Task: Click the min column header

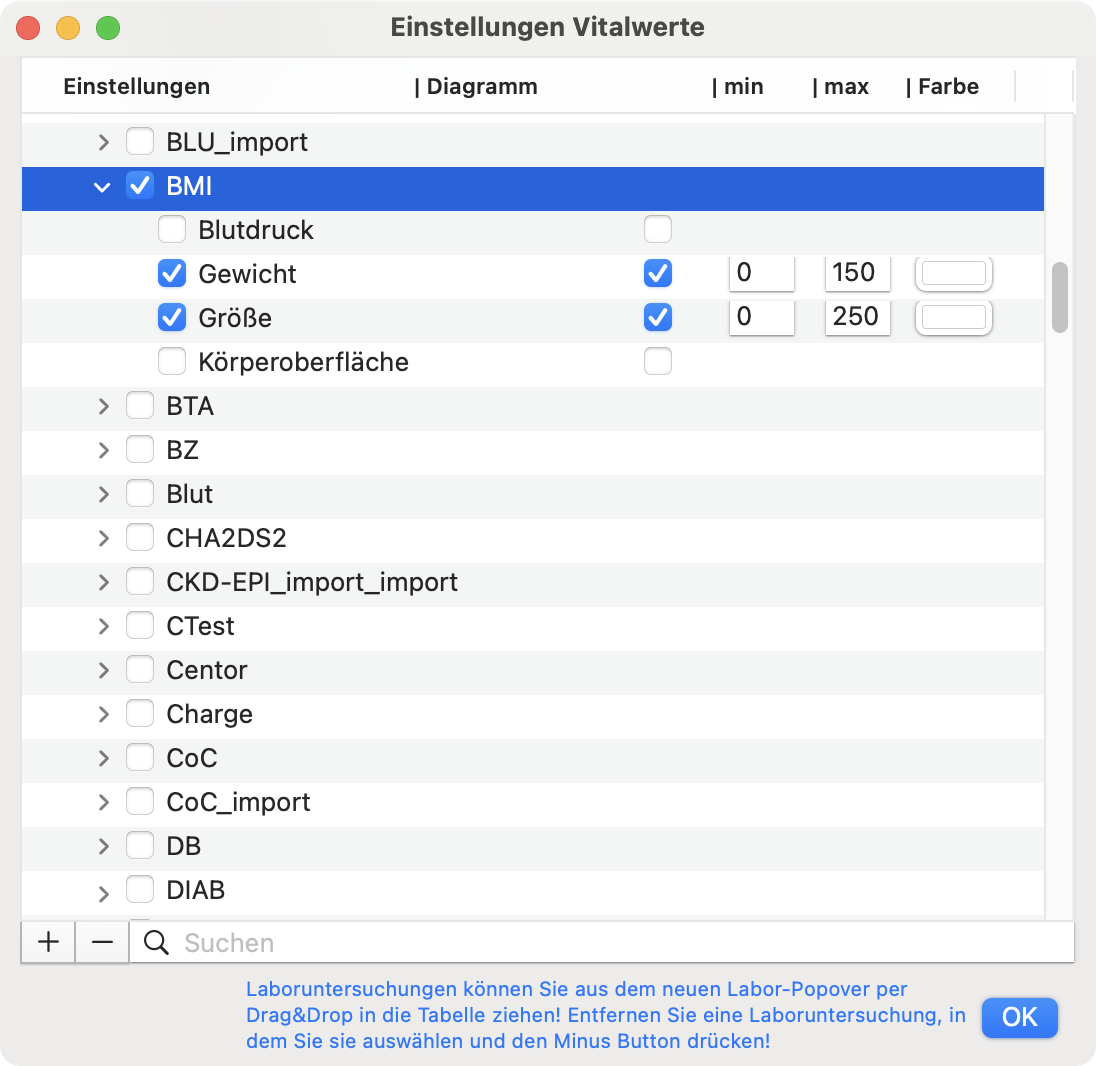Action: (737, 86)
